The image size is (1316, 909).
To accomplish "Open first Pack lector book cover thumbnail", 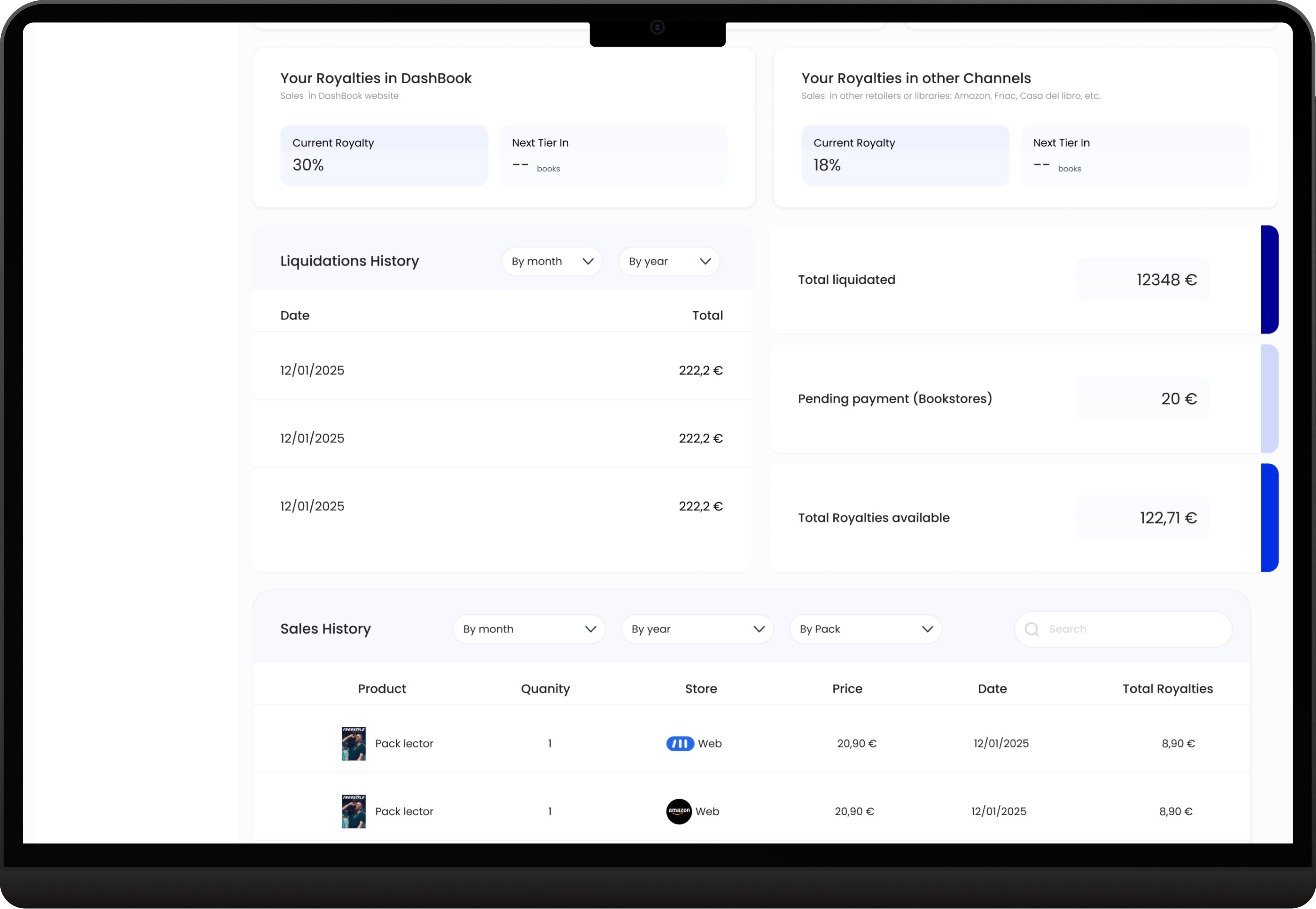I will point(354,744).
